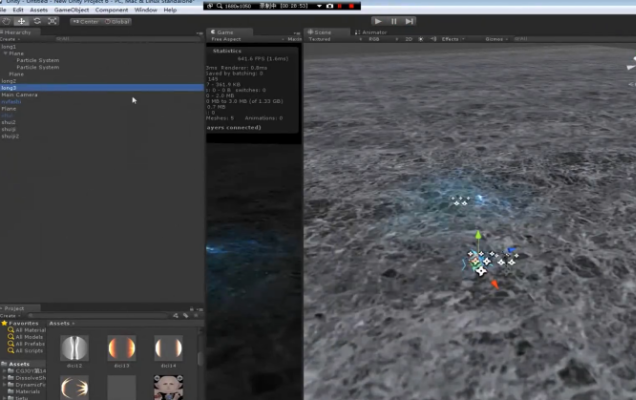
Task: Select the Hand tool in the toolbar
Action: tap(7, 21)
